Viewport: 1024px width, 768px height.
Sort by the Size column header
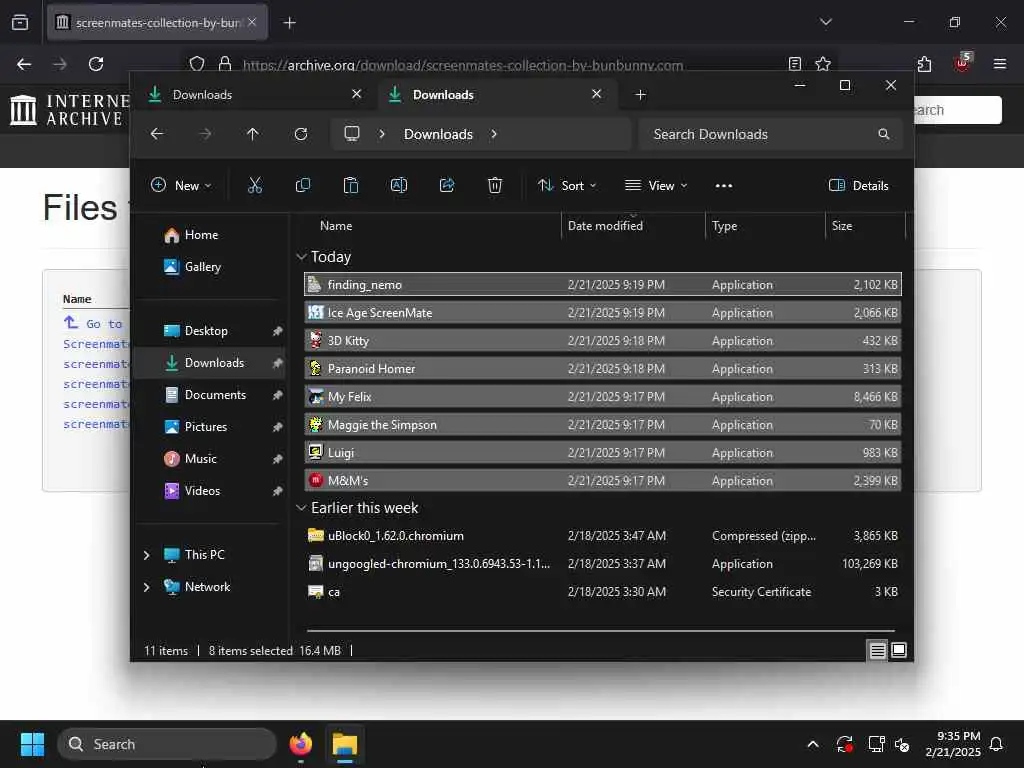click(865, 226)
